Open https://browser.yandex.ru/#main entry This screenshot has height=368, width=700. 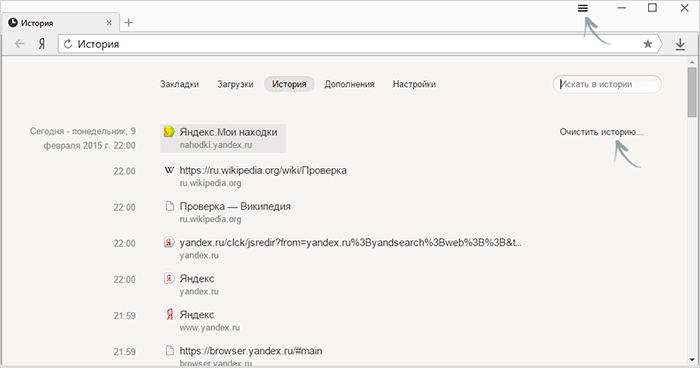pos(251,351)
